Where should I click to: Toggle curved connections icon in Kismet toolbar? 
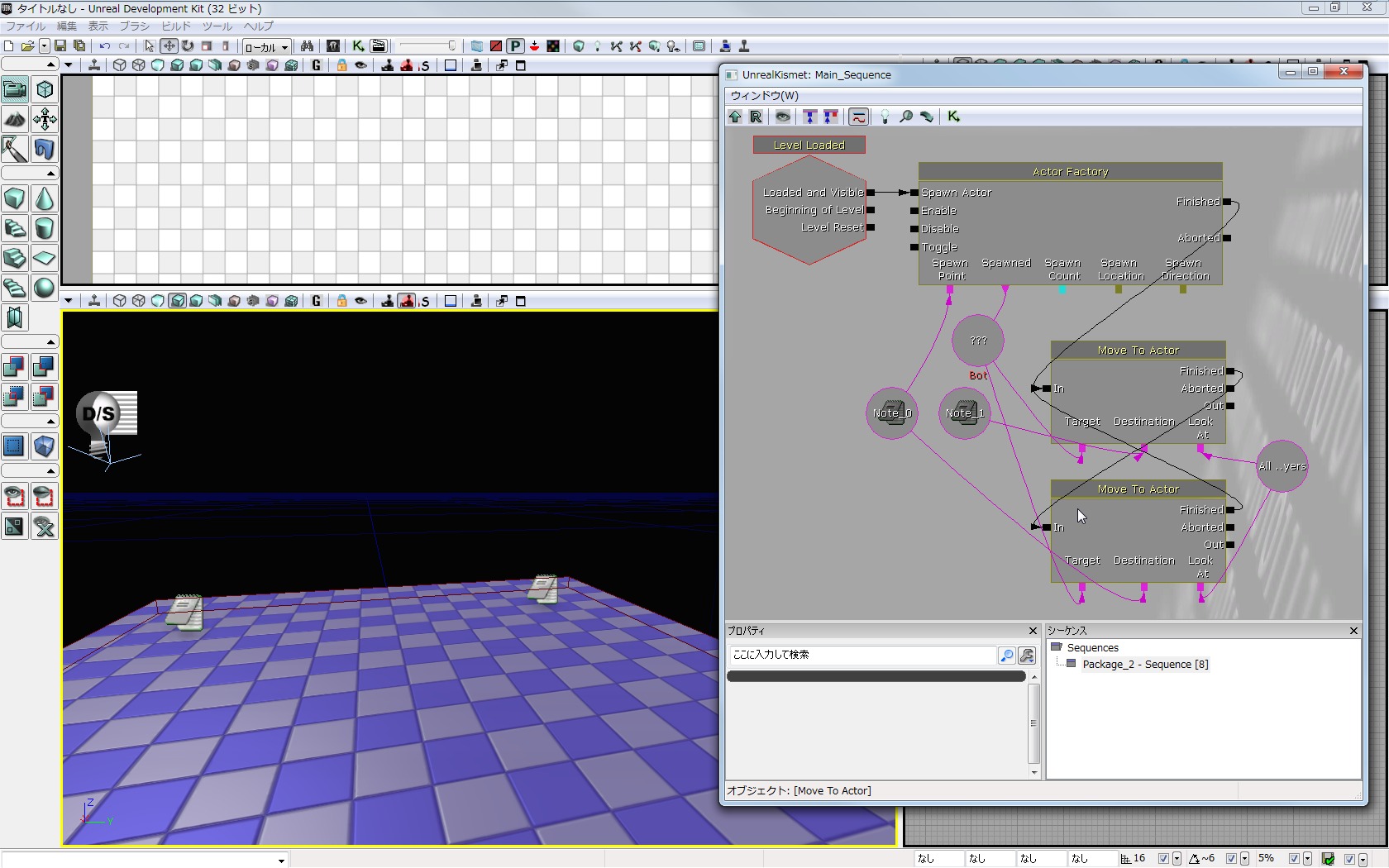click(x=859, y=117)
